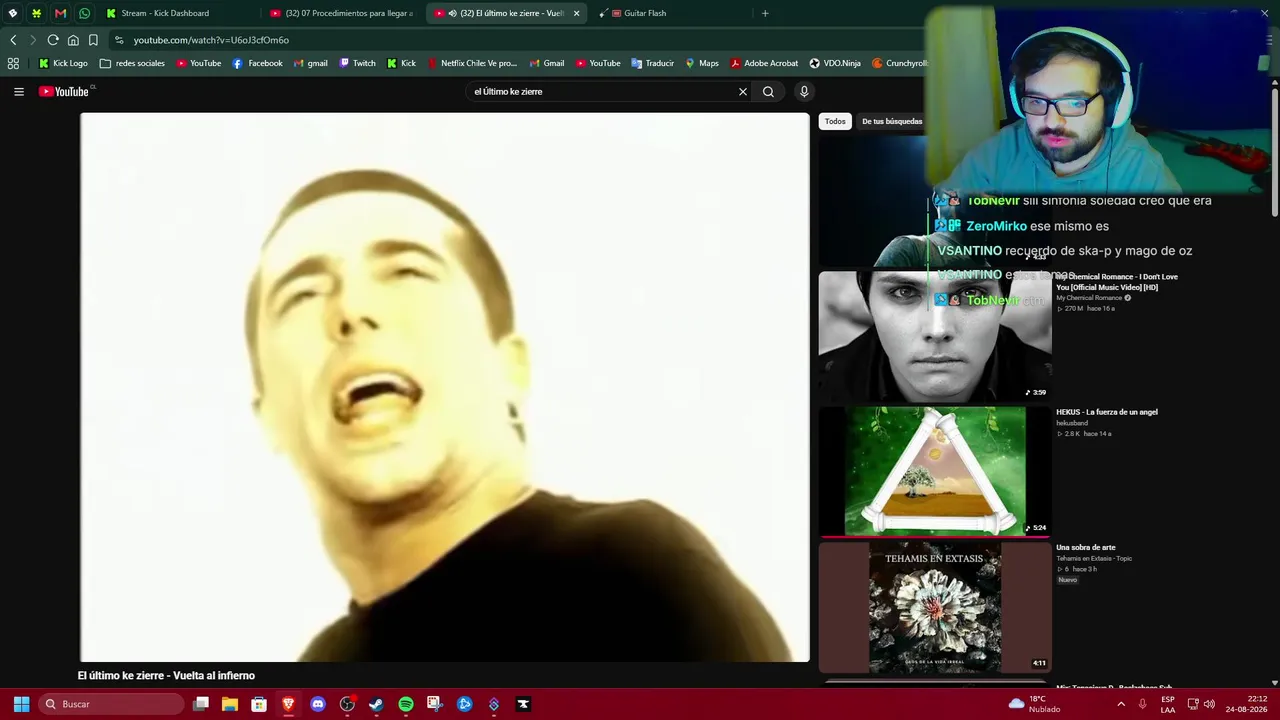Open the HEKUS La fuerza de un angel thumbnail
Viewport: 1280px width, 720px height.
click(x=935, y=471)
